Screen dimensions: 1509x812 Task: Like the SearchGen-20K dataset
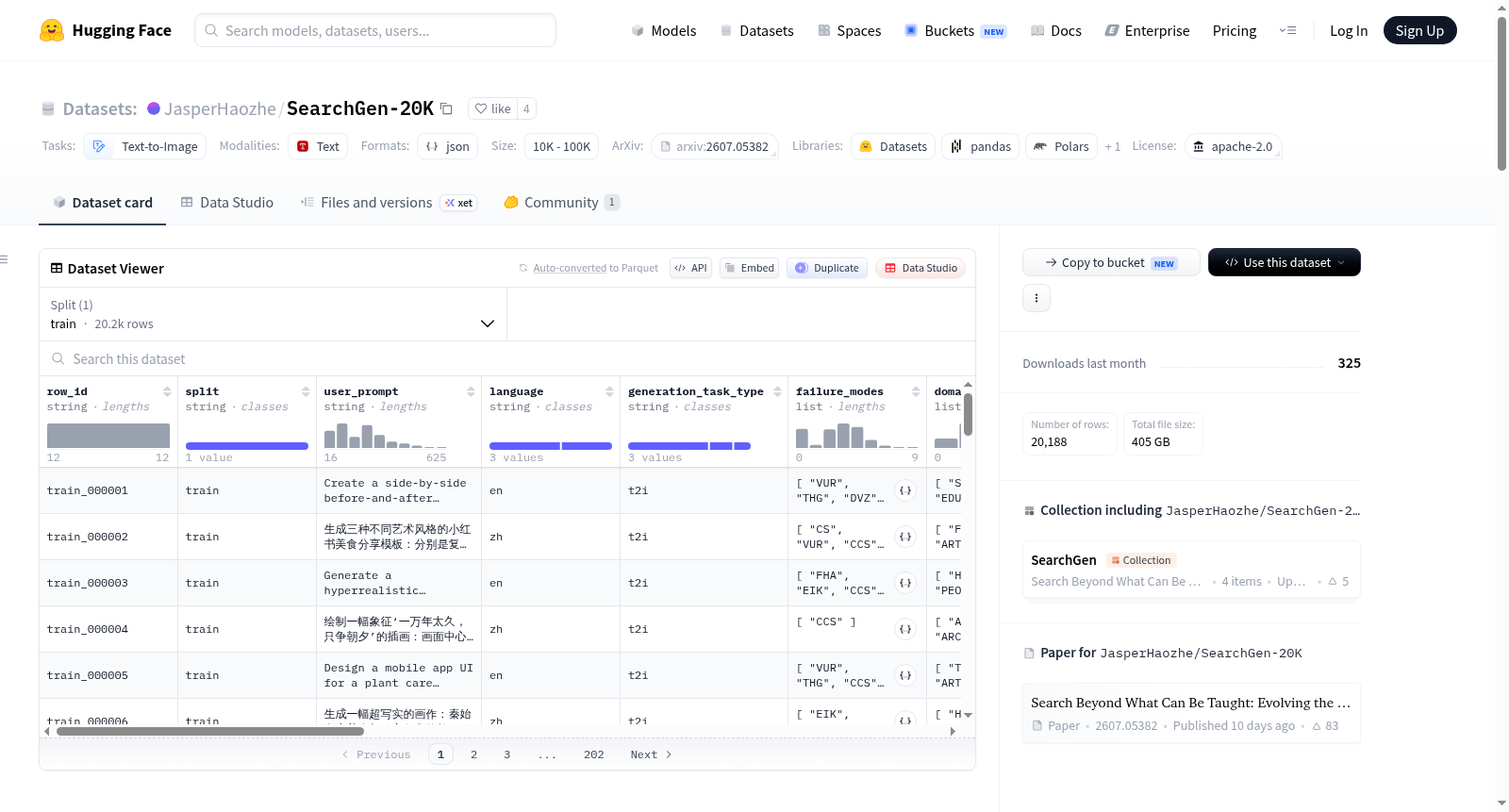tap(492, 108)
